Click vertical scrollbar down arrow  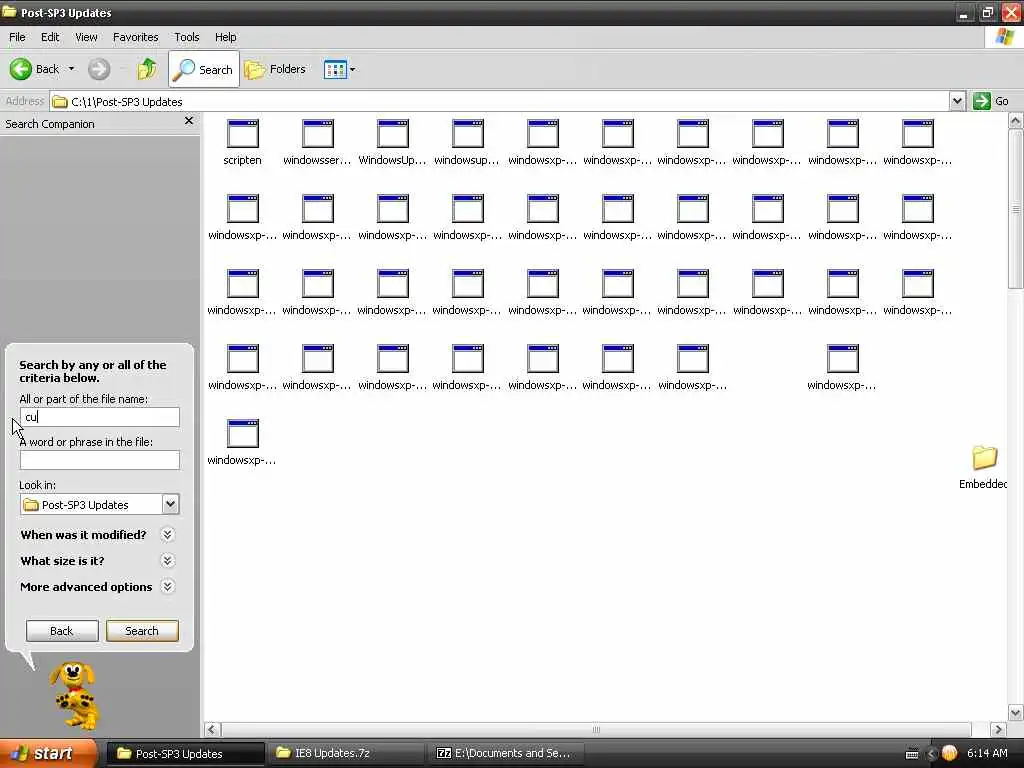(1016, 712)
